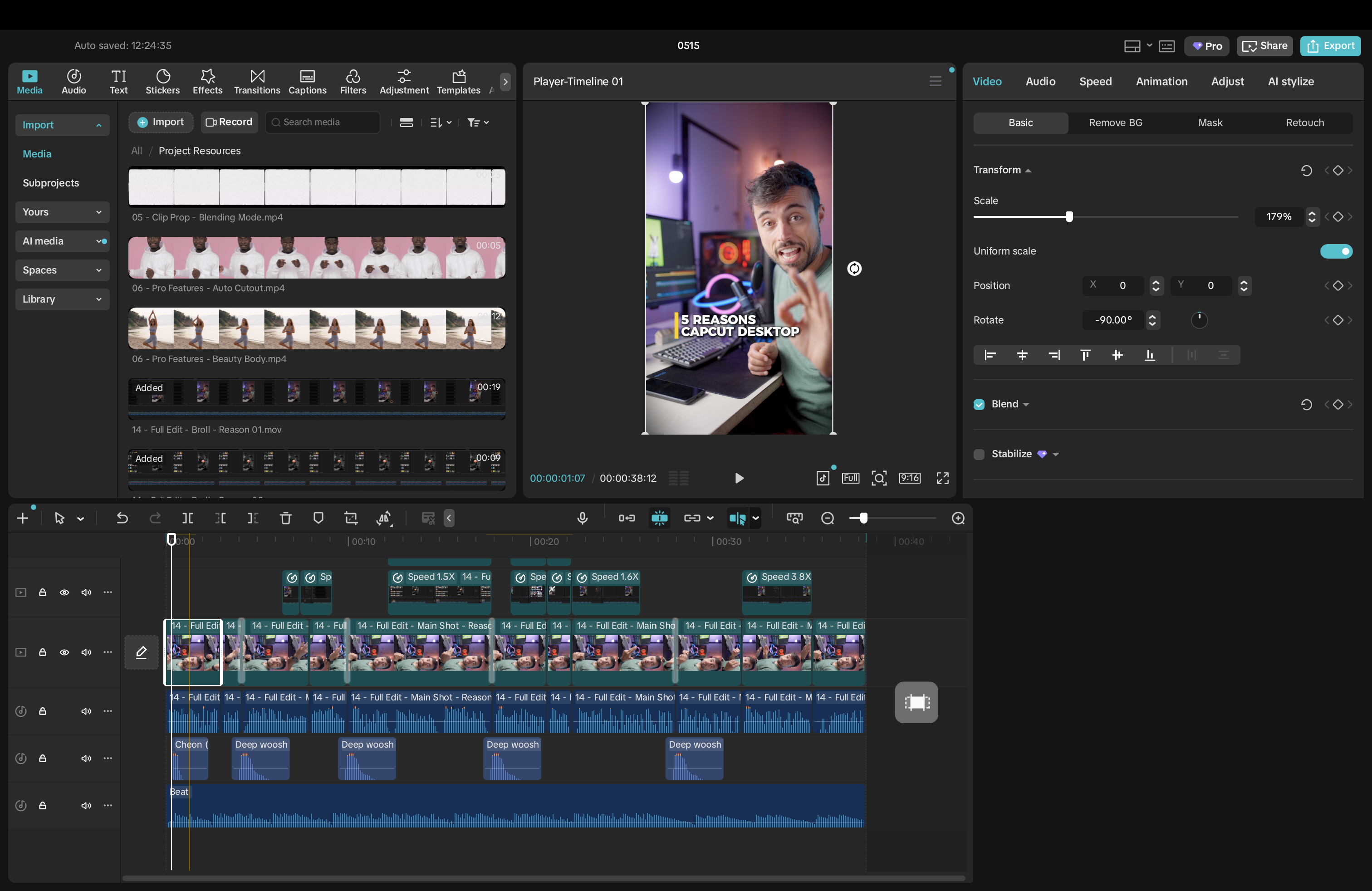Image resolution: width=1372 pixels, height=891 pixels.
Task: Open the Adjust inspector tab
Action: tap(1227, 81)
